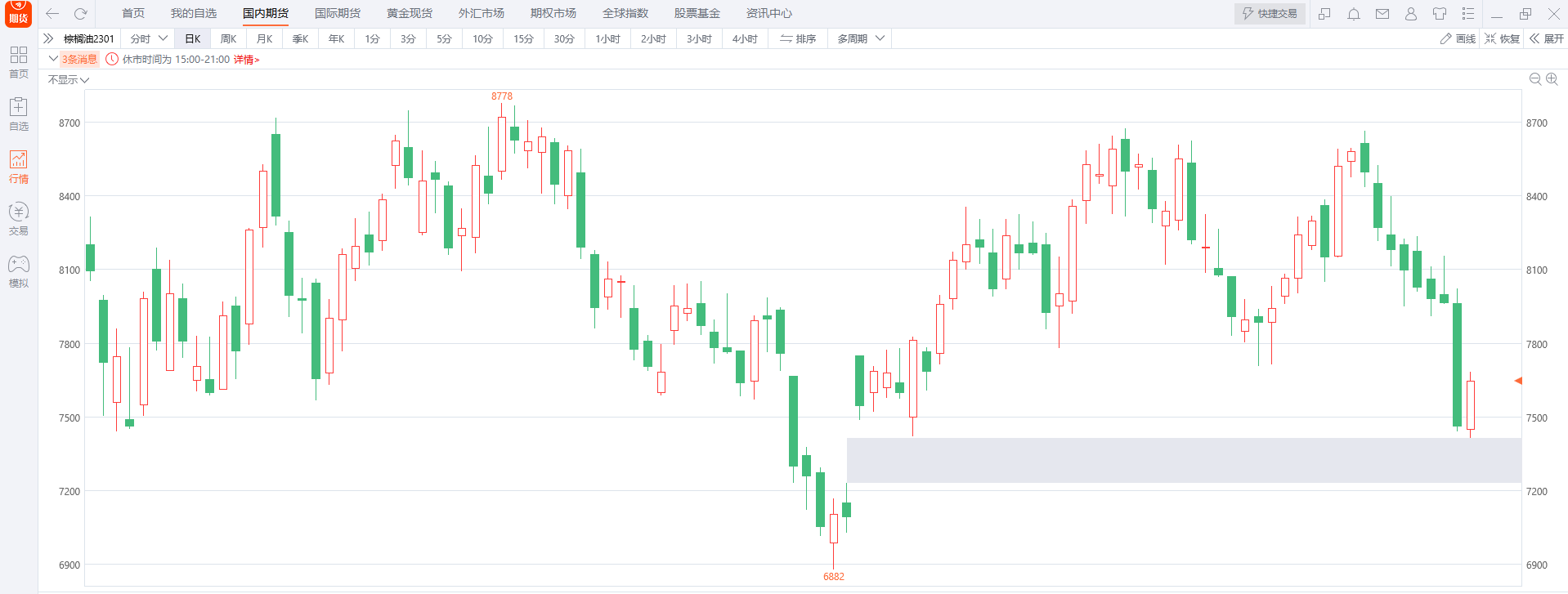This screenshot has height=594, width=1568.
Task: Open 模拟 simulation in left sidebar
Action: pyautogui.click(x=18, y=271)
